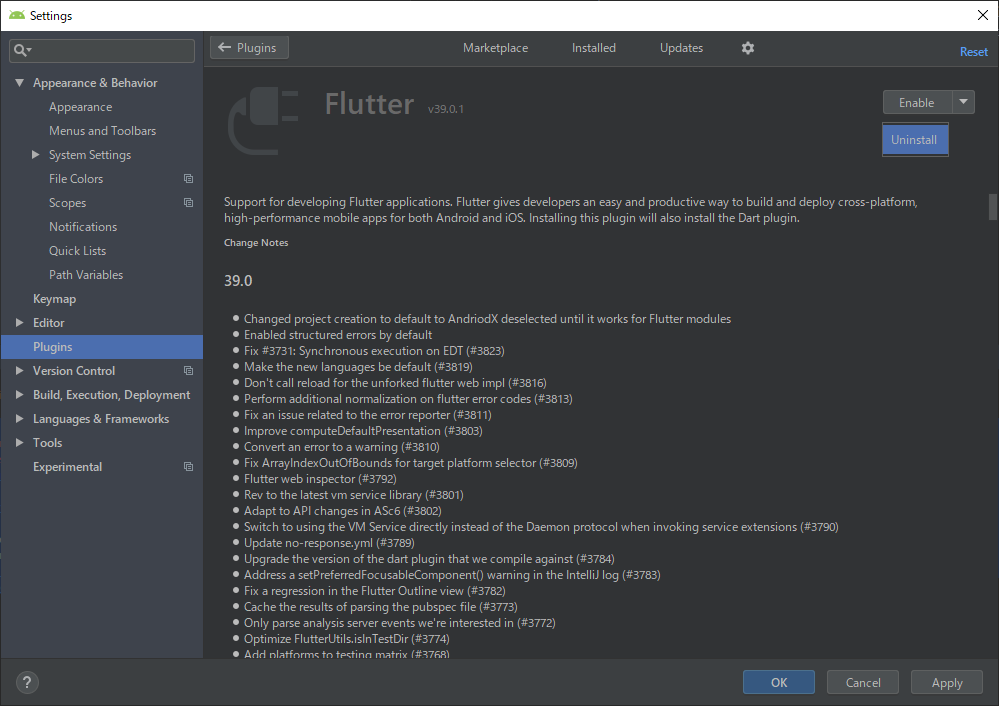Click 'Adapt to API changes in ASc6' note
The width and height of the screenshot is (999, 706).
coord(343,510)
